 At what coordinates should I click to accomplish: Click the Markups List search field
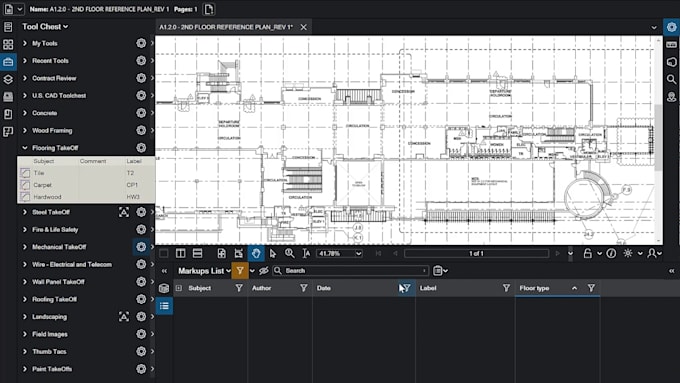[350, 271]
